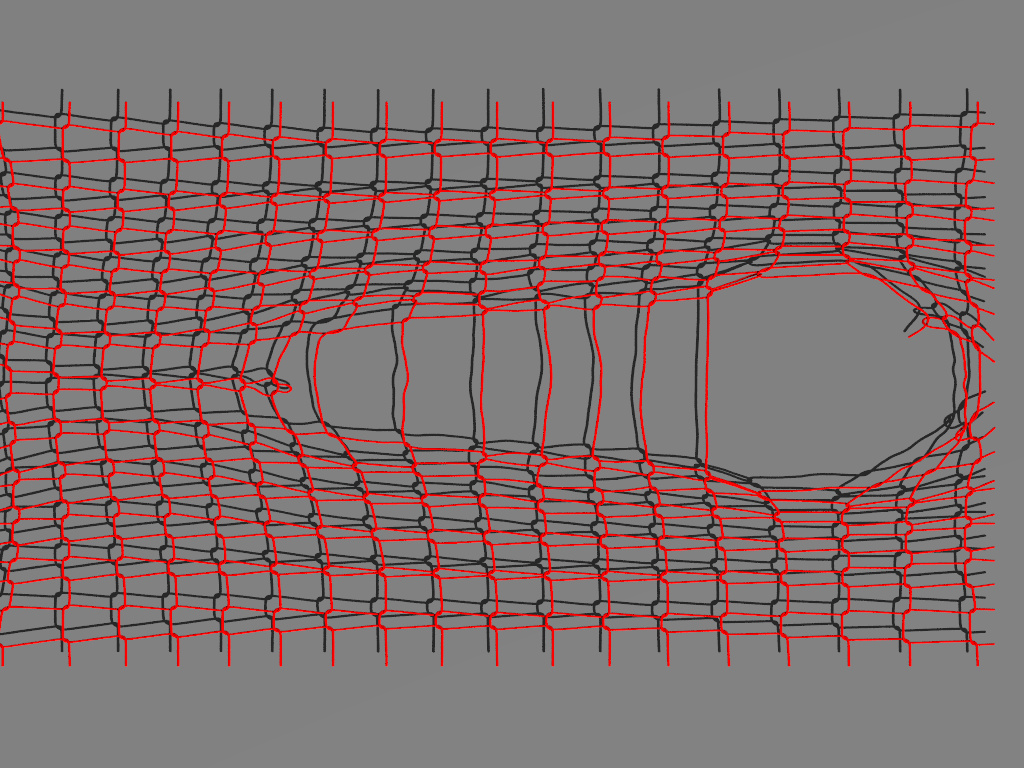Click the frayed loose strand right of the hole
The image size is (1024, 768).
pyautogui.click(x=918, y=322)
